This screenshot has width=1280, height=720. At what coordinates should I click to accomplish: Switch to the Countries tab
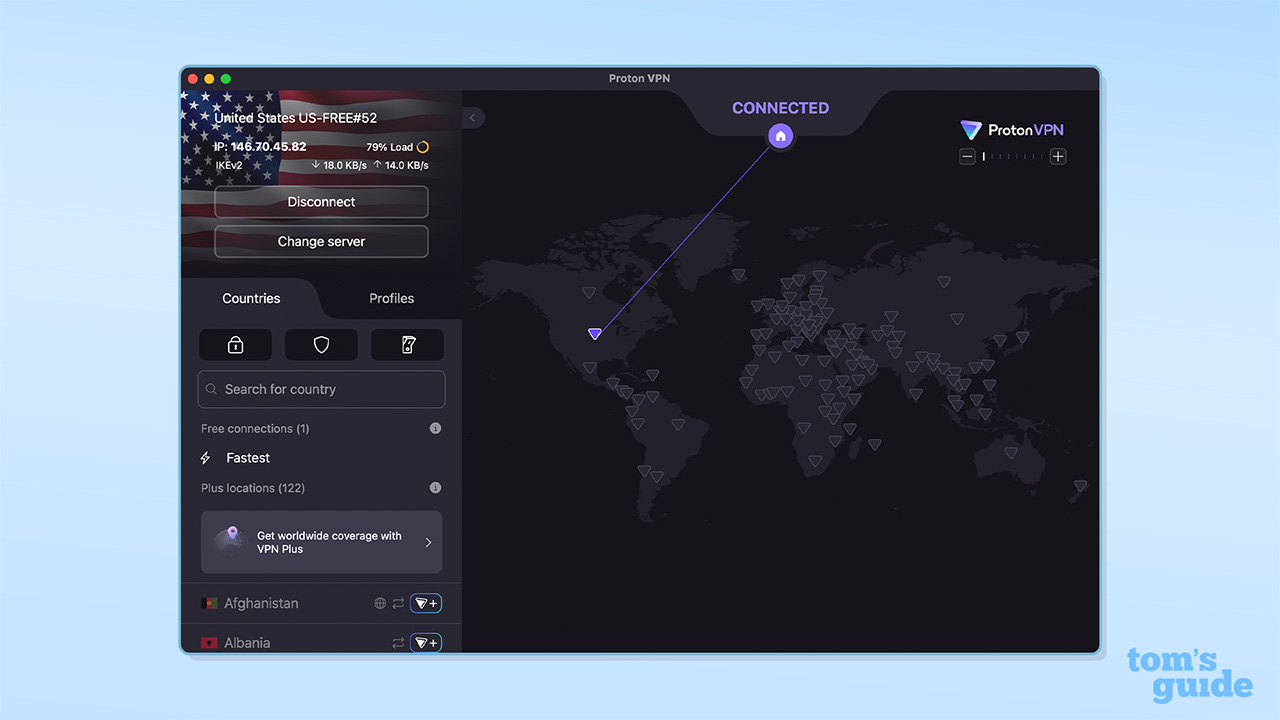pos(251,298)
